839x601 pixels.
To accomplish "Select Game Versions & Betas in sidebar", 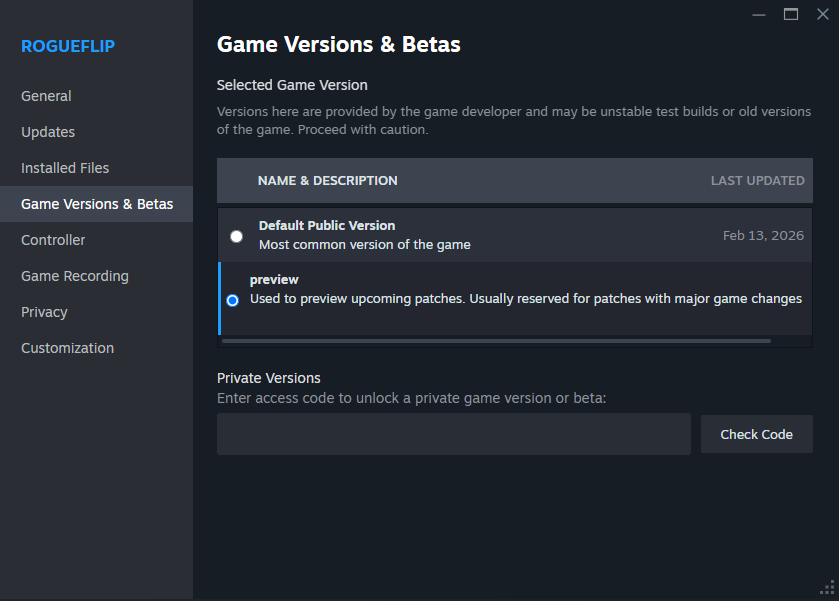I will 97,204.
